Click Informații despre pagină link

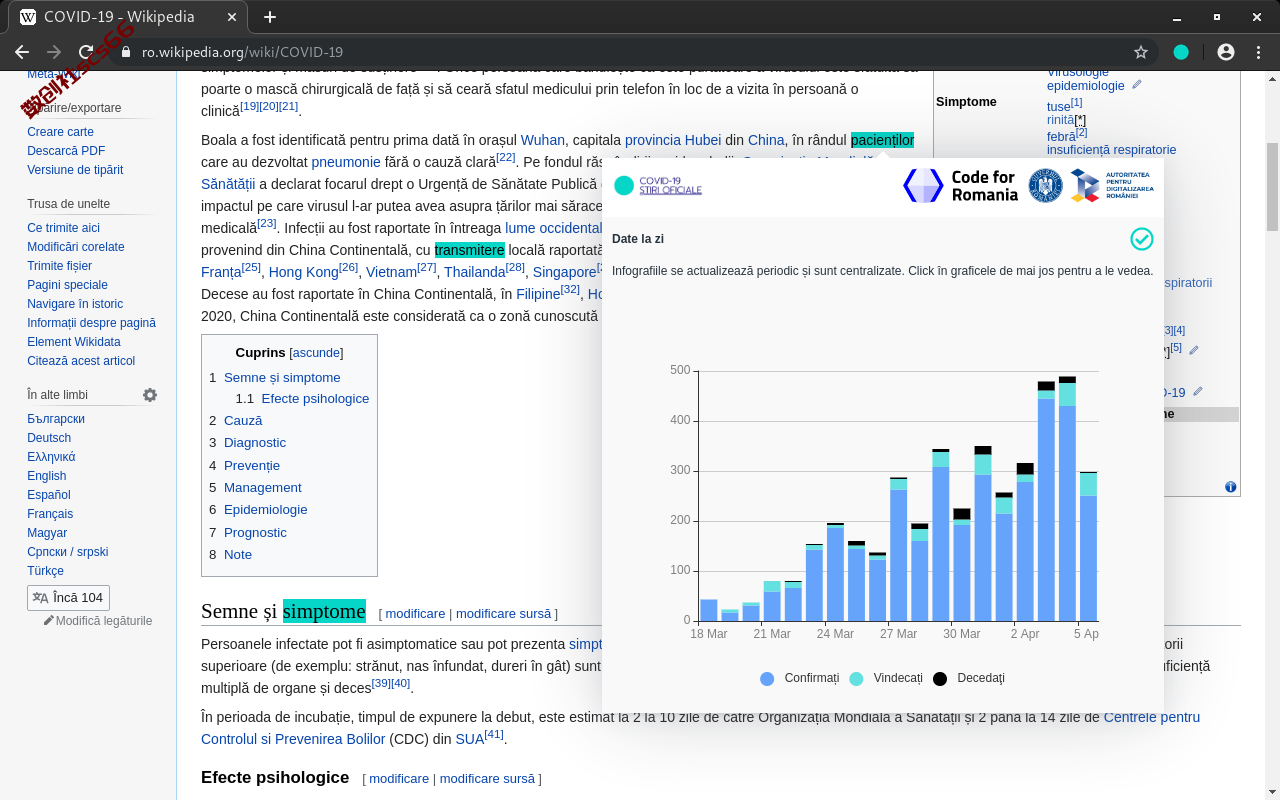coord(91,323)
